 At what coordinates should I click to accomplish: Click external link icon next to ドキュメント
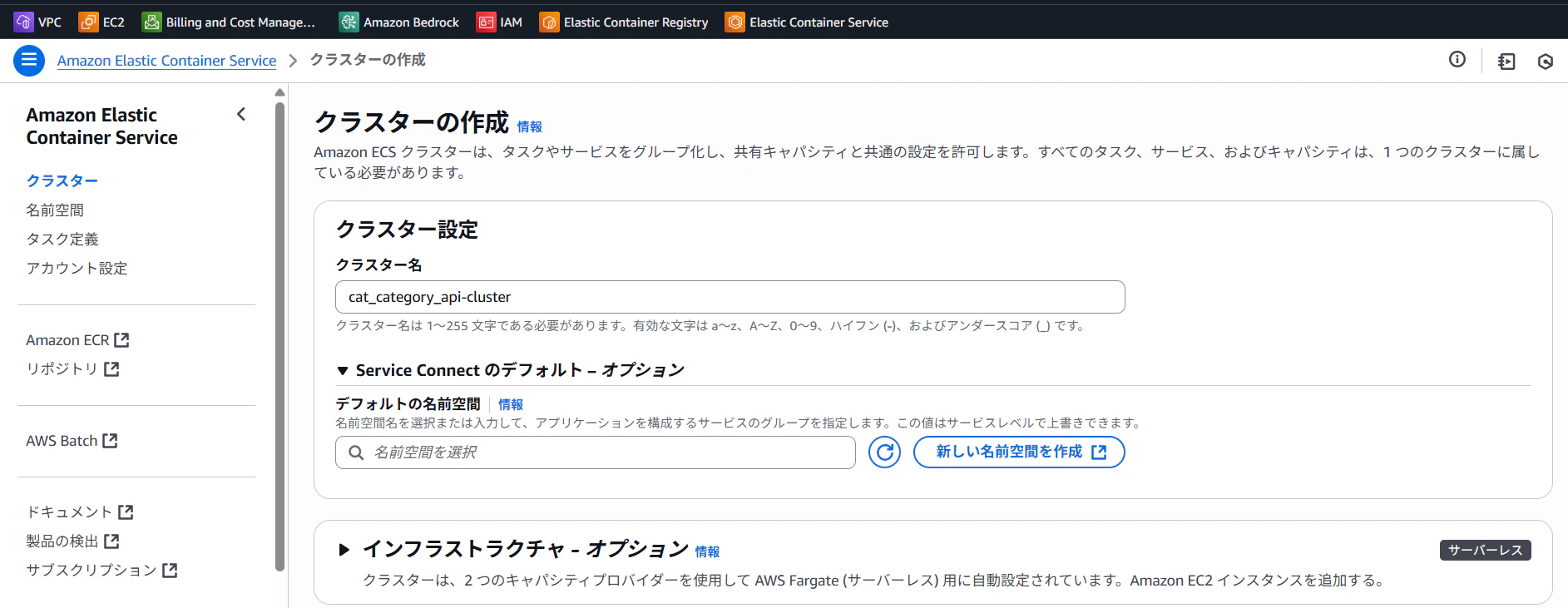(126, 512)
